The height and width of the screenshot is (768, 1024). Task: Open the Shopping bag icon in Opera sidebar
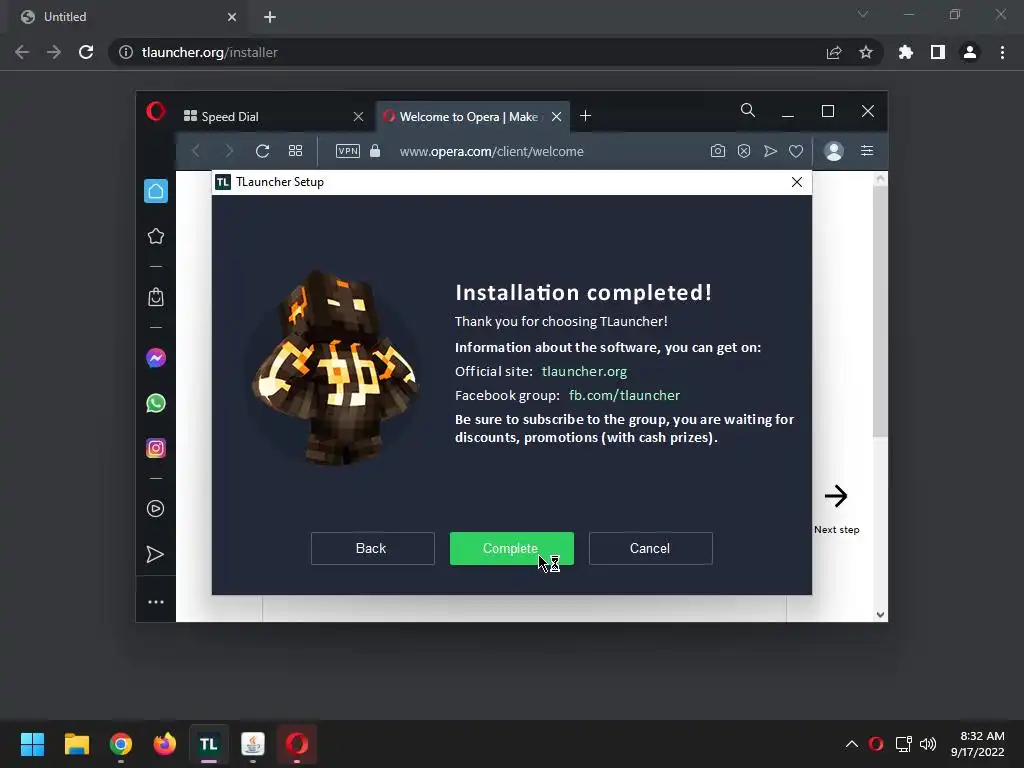155,297
